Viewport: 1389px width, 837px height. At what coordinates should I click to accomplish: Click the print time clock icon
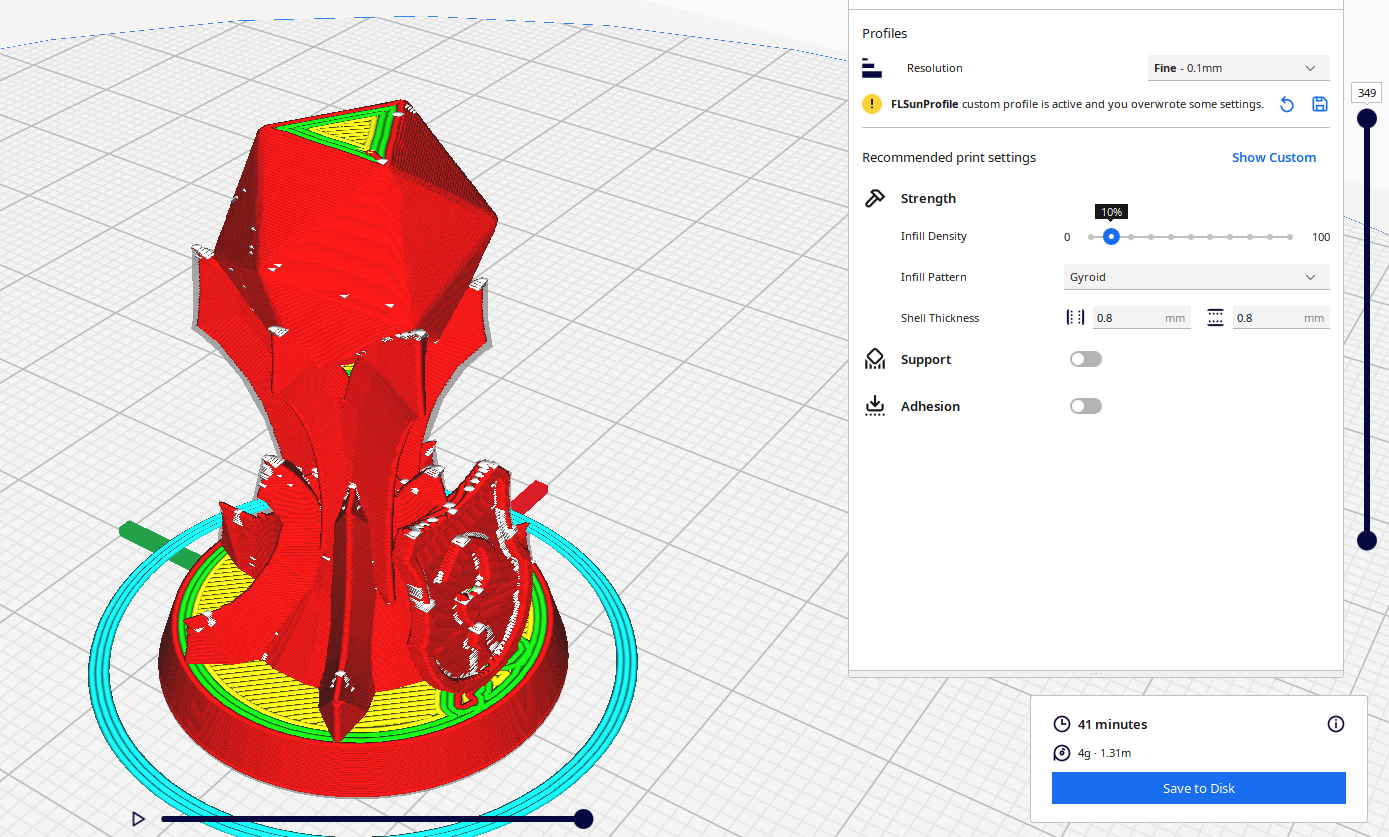(1061, 723)
